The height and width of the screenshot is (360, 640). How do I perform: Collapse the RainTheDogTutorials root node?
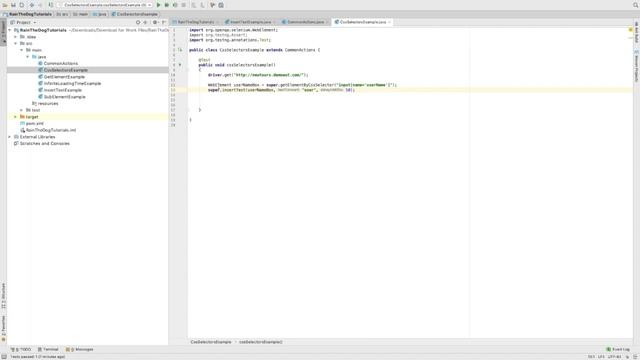coord(10,30)
